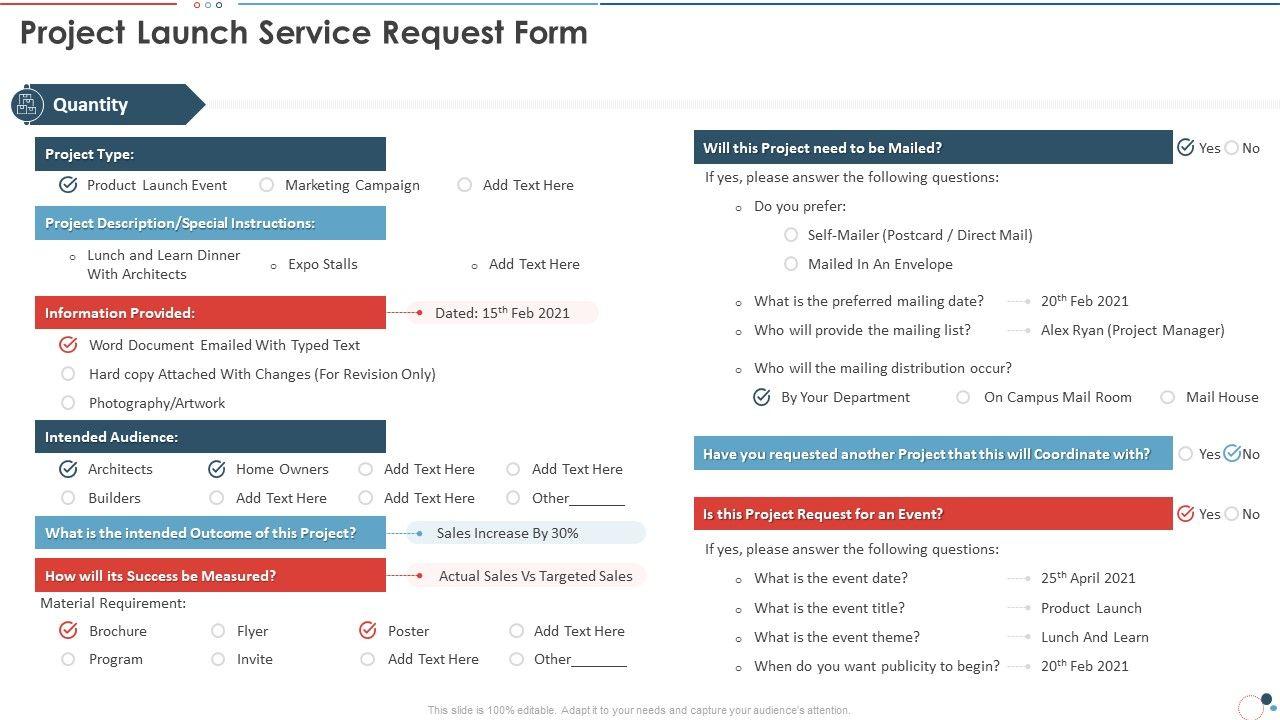Image resolution: width=1280 pixels, height=720 pixels.
Task: Toggle Word Document Emailed With Typed Text
Action: pos(68,345)
